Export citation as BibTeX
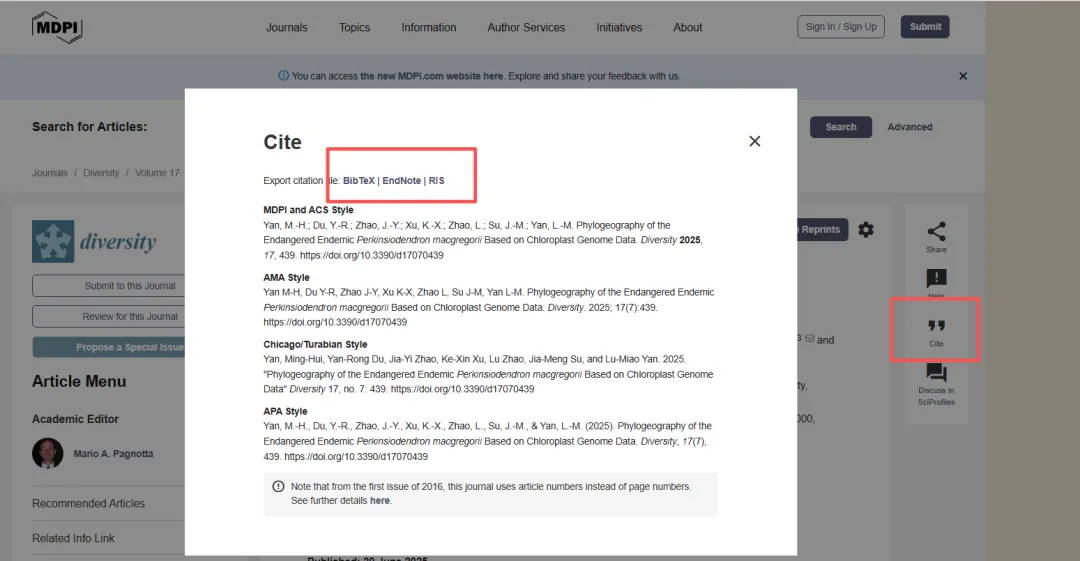The height and width of the screenshot is (561, 1080). [359, 181]
